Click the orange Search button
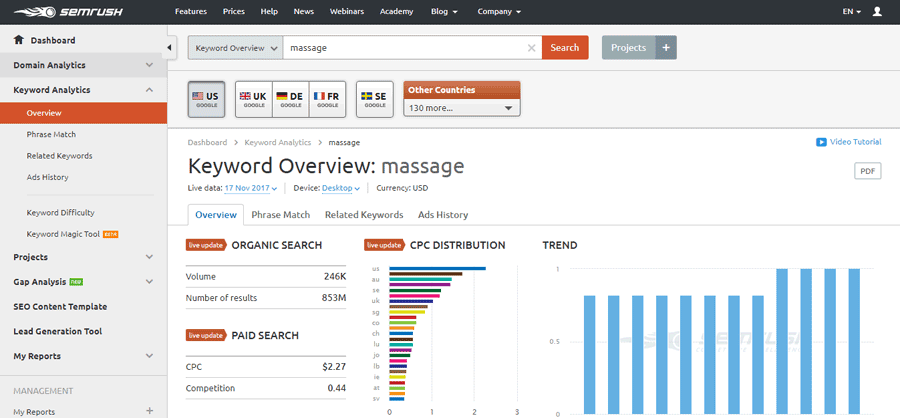The image size is (900, 418). point(565,48)
